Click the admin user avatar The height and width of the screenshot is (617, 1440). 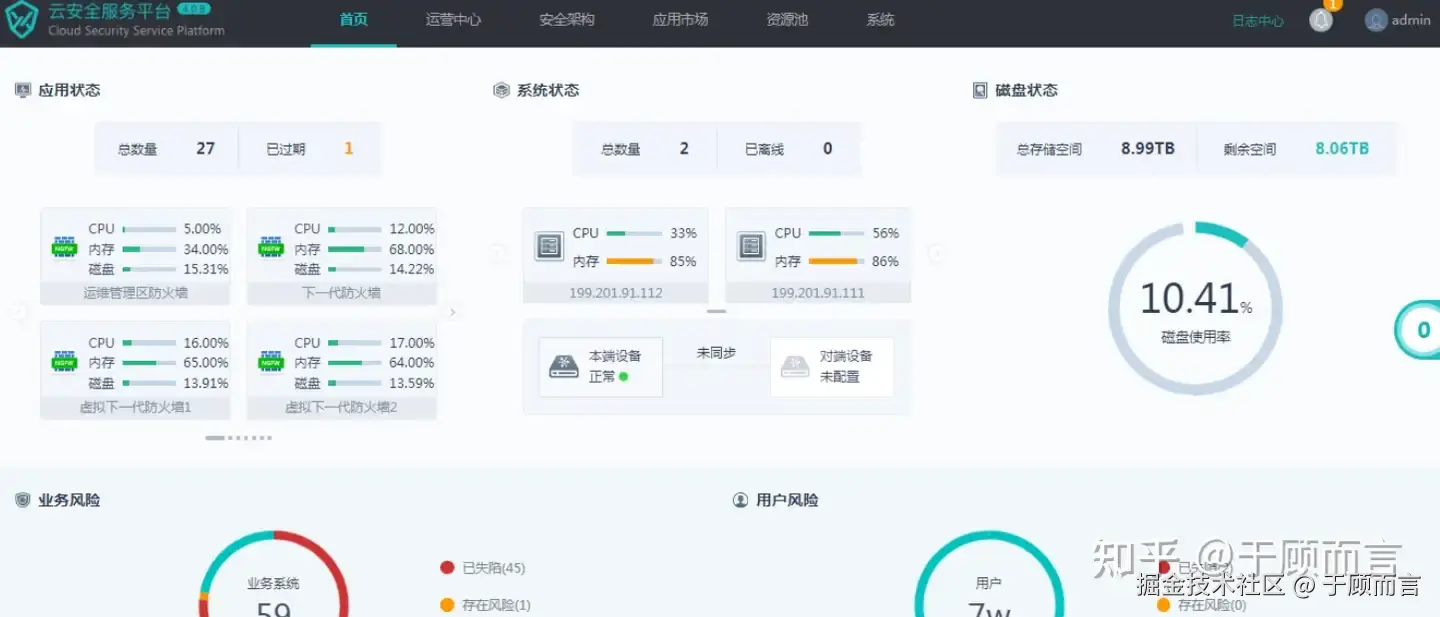[x=1376, y=20]
